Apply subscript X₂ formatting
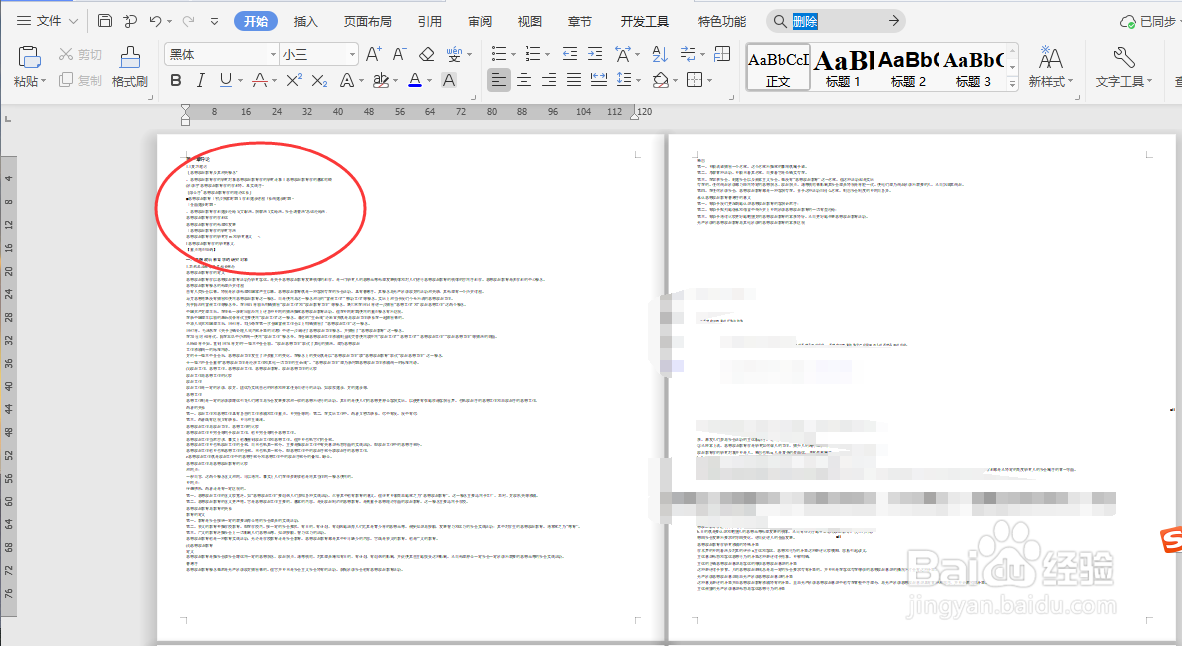Image resolution: width=1182 pixels, height=646 pixels. pos(320,80)
